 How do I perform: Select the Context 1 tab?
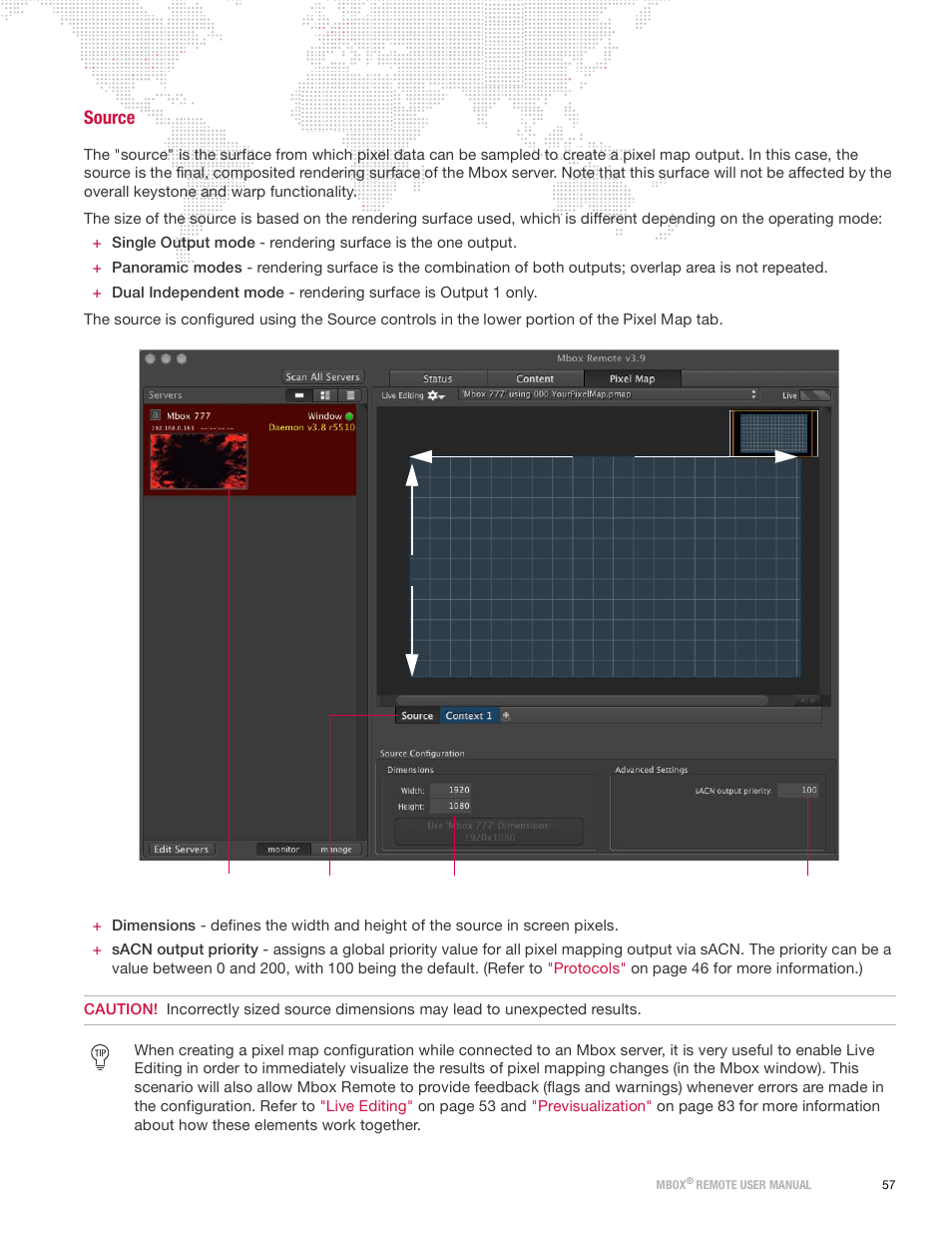(469, 716)
